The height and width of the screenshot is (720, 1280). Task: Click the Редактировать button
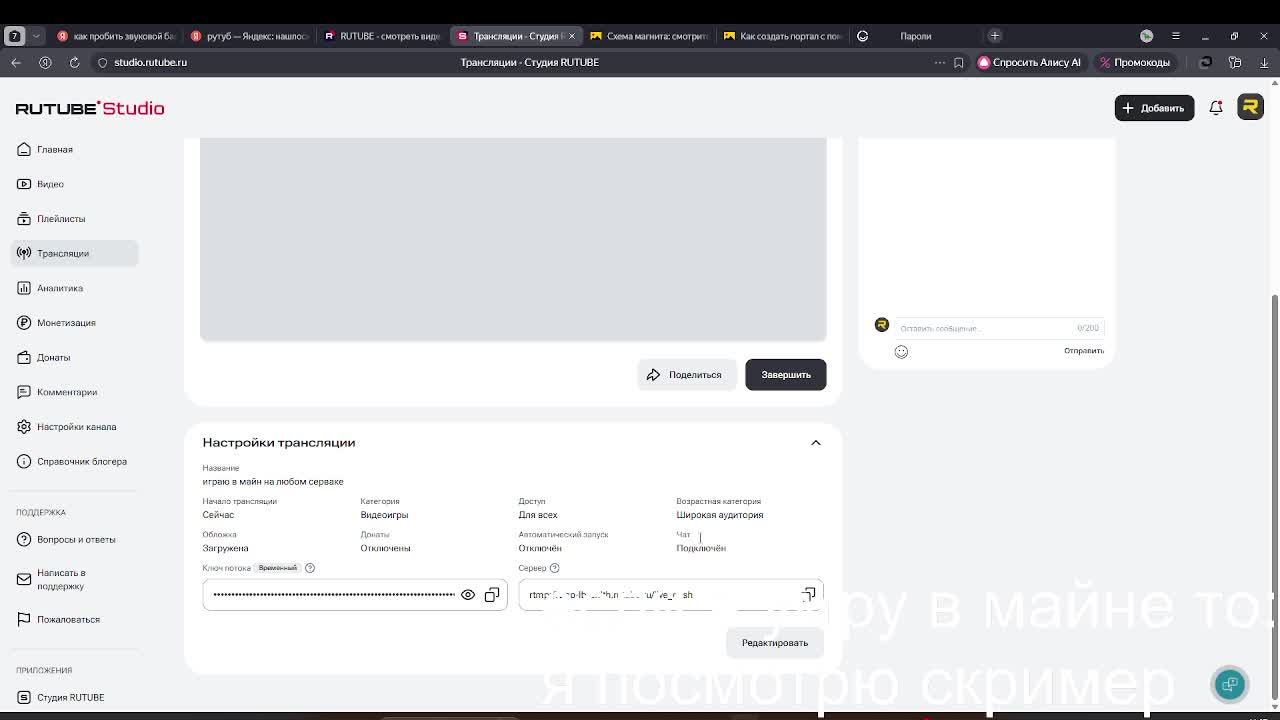tap(775, 643)
